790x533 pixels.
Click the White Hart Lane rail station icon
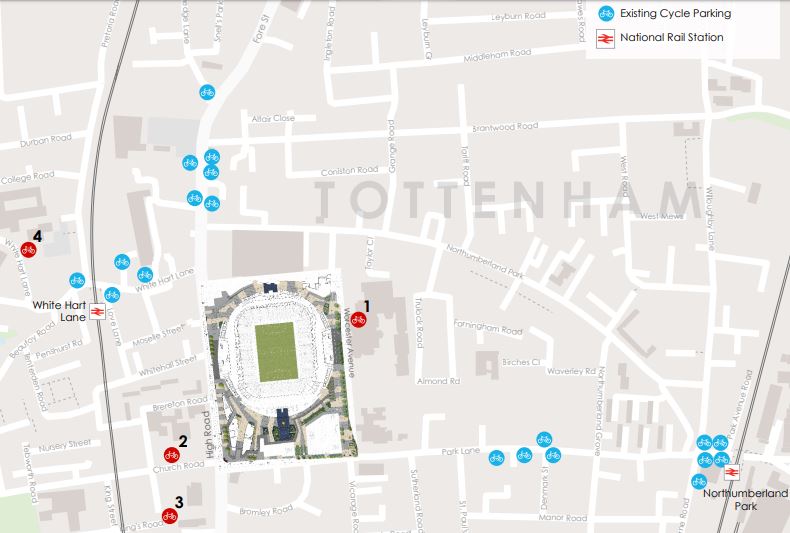click(97, 311)
